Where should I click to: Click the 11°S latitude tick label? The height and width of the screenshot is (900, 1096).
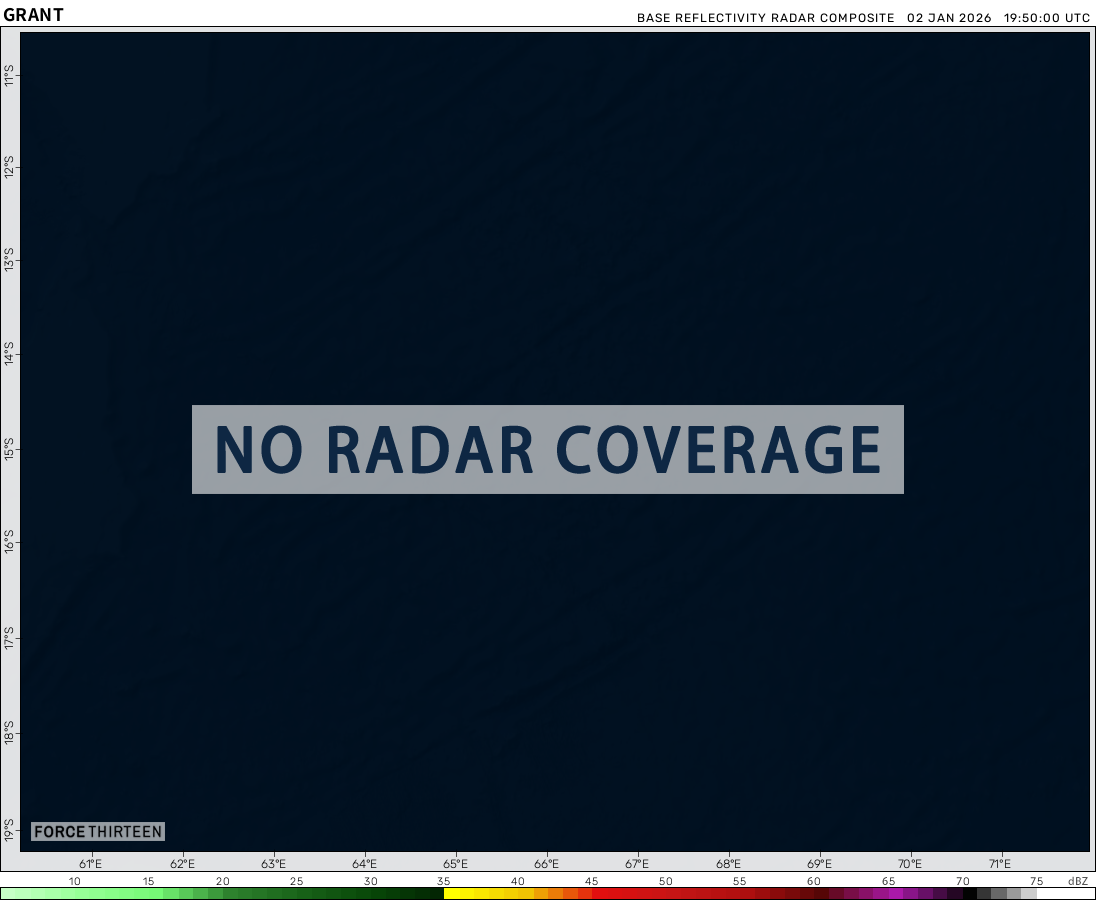[x=10, y=75]
